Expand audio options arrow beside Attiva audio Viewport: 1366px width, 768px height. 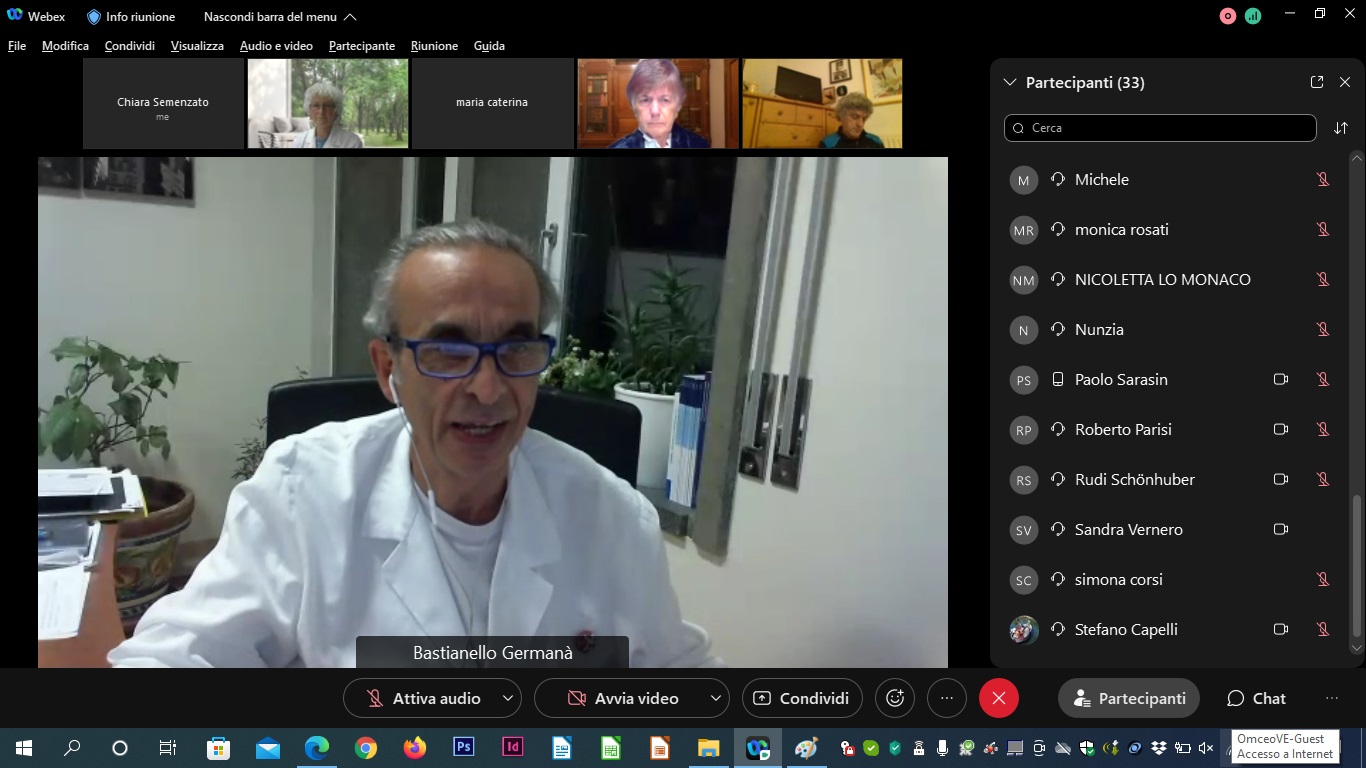509,698
